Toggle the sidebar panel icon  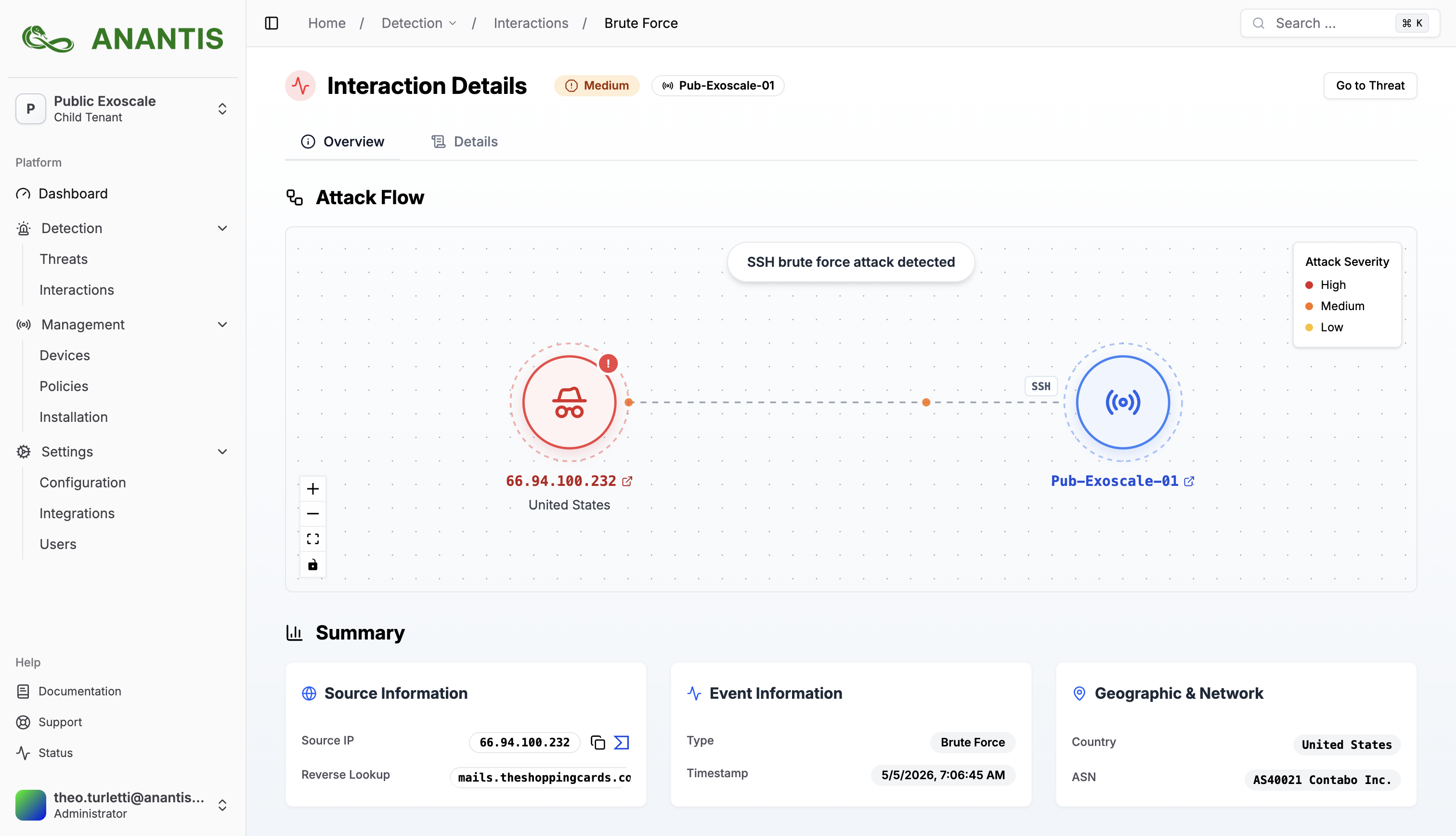tap(272, 23)
